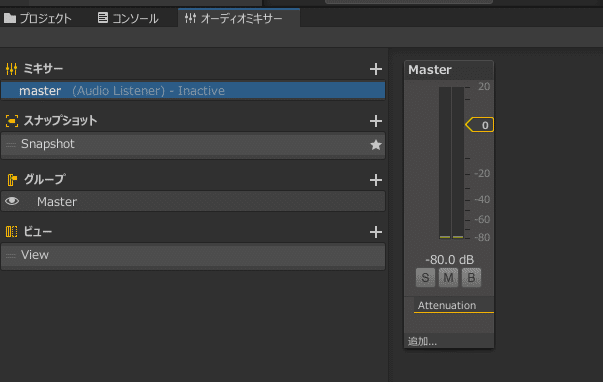Open the 追加... add effect menu
The height and width of the screenshot is (382, 603).
[x=449, y=341]
